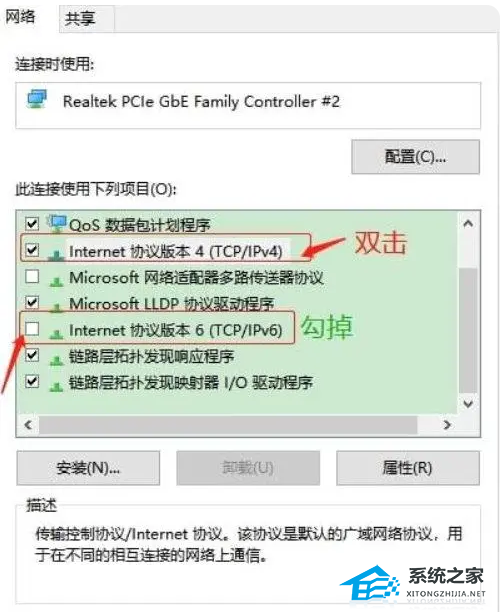Select the 网络 tab

[20, 17]
